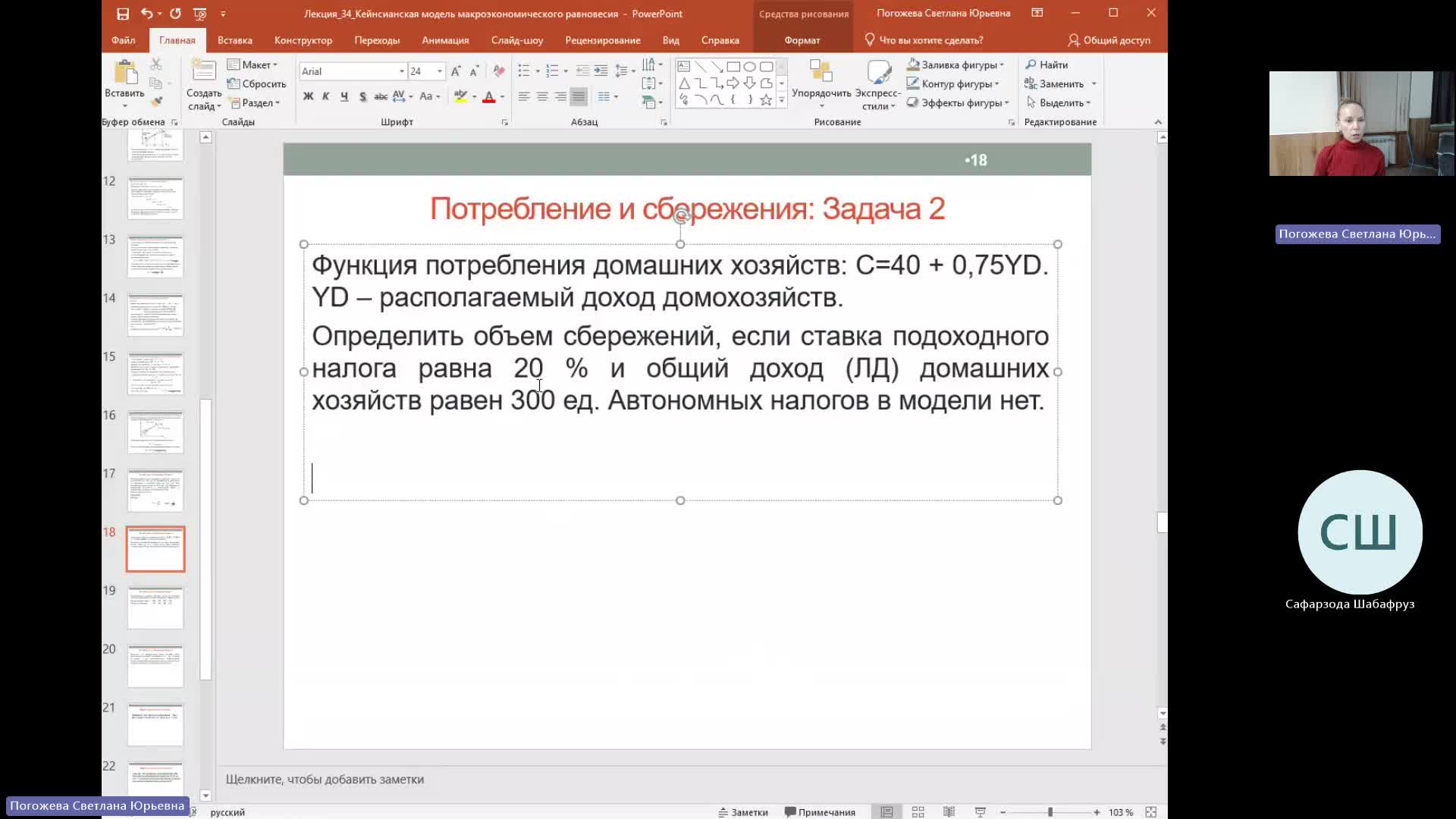Pick the five-point star shape
1456x819 pixels.
coord(766,99)
